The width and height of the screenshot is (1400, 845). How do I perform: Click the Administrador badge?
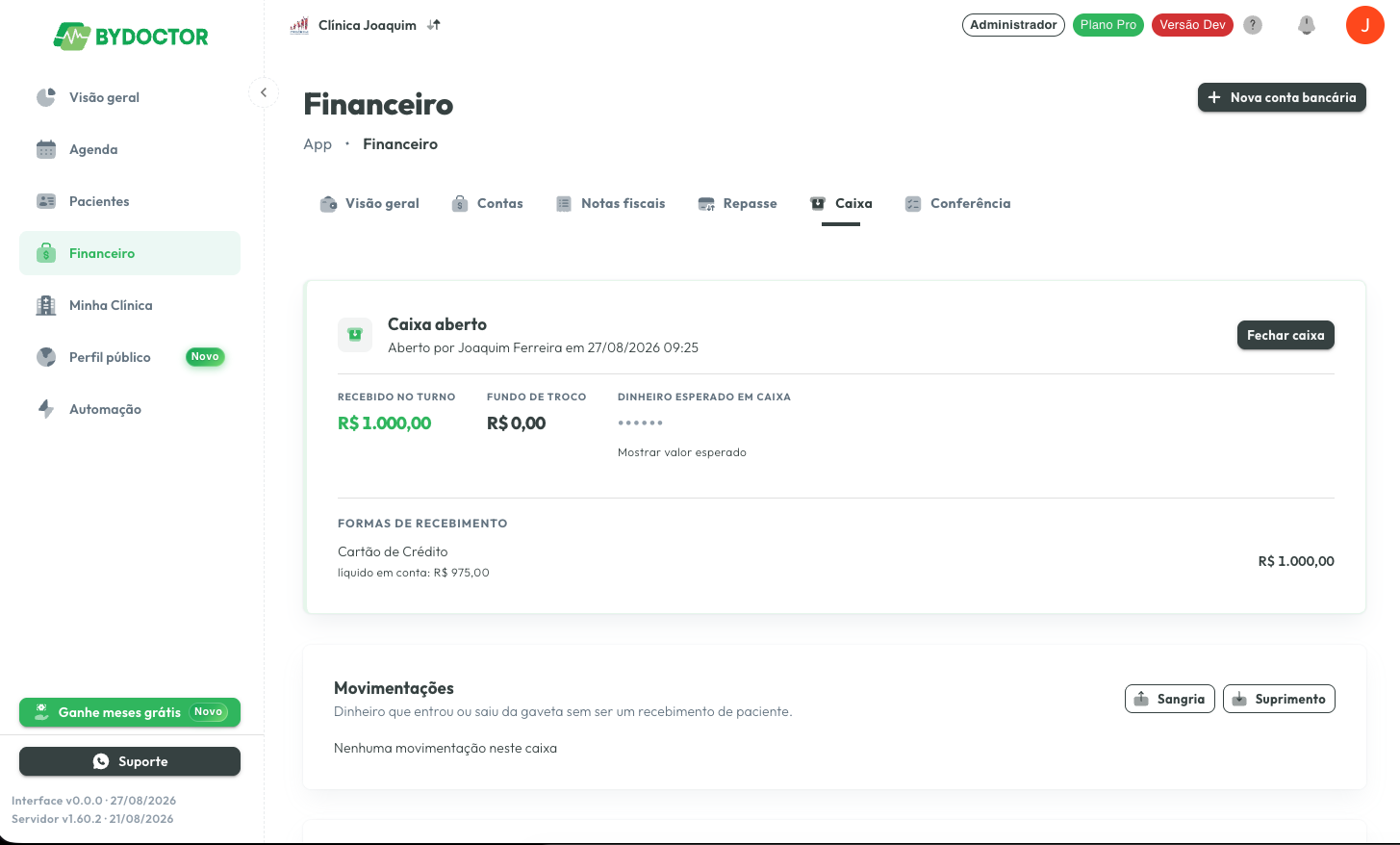point(1013,25)
